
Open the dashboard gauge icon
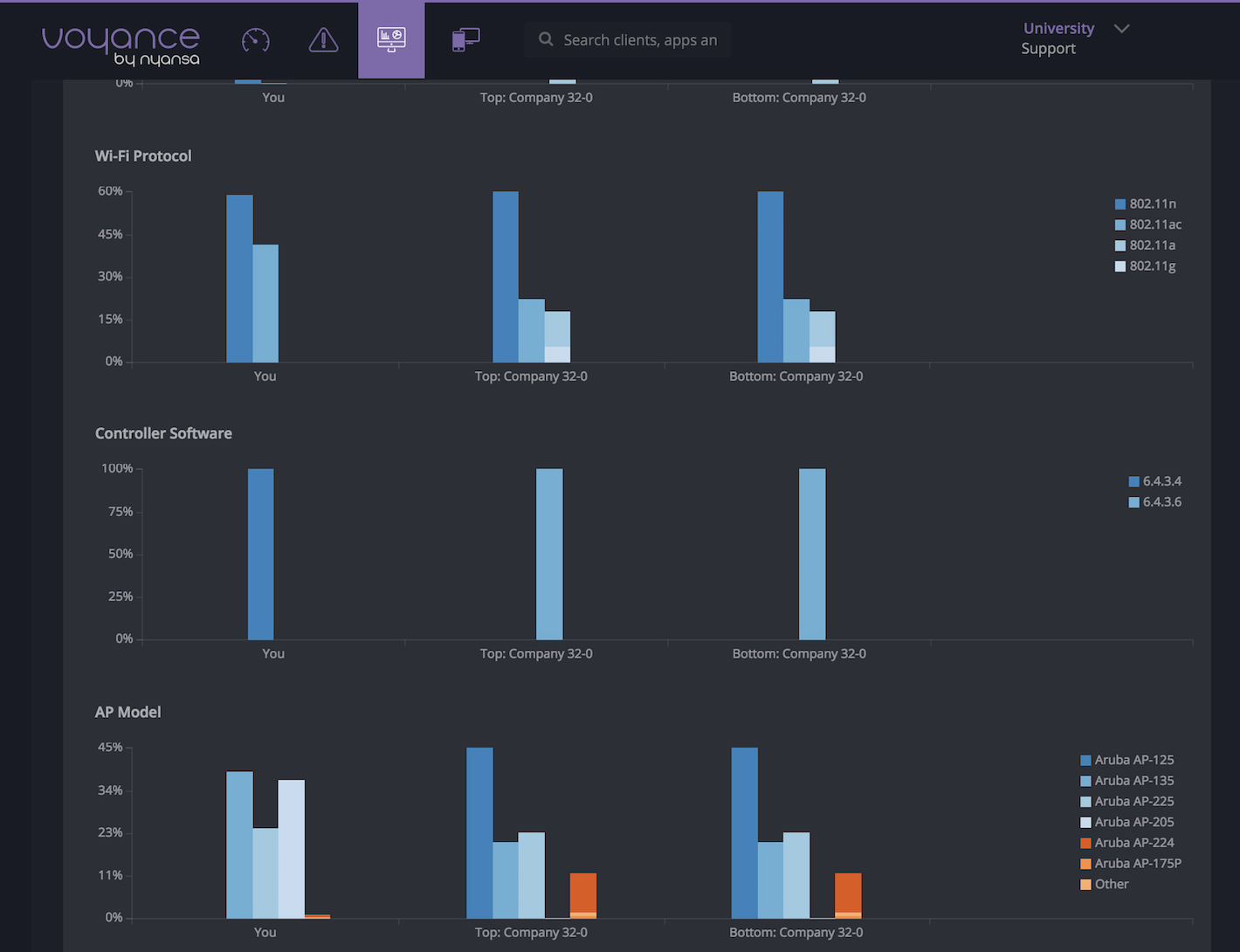pyautogui.click(x=255, y=40)
